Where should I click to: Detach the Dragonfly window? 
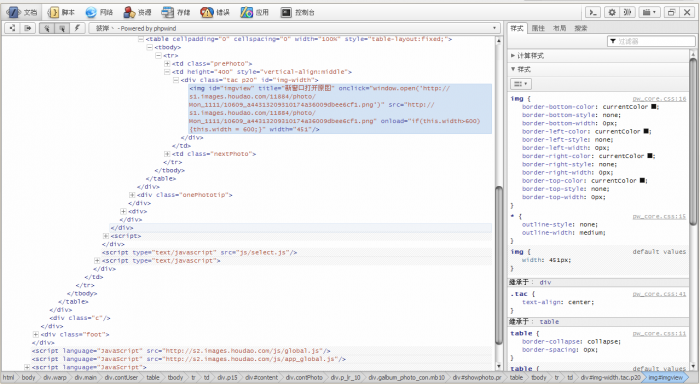(x=671, y=13)
